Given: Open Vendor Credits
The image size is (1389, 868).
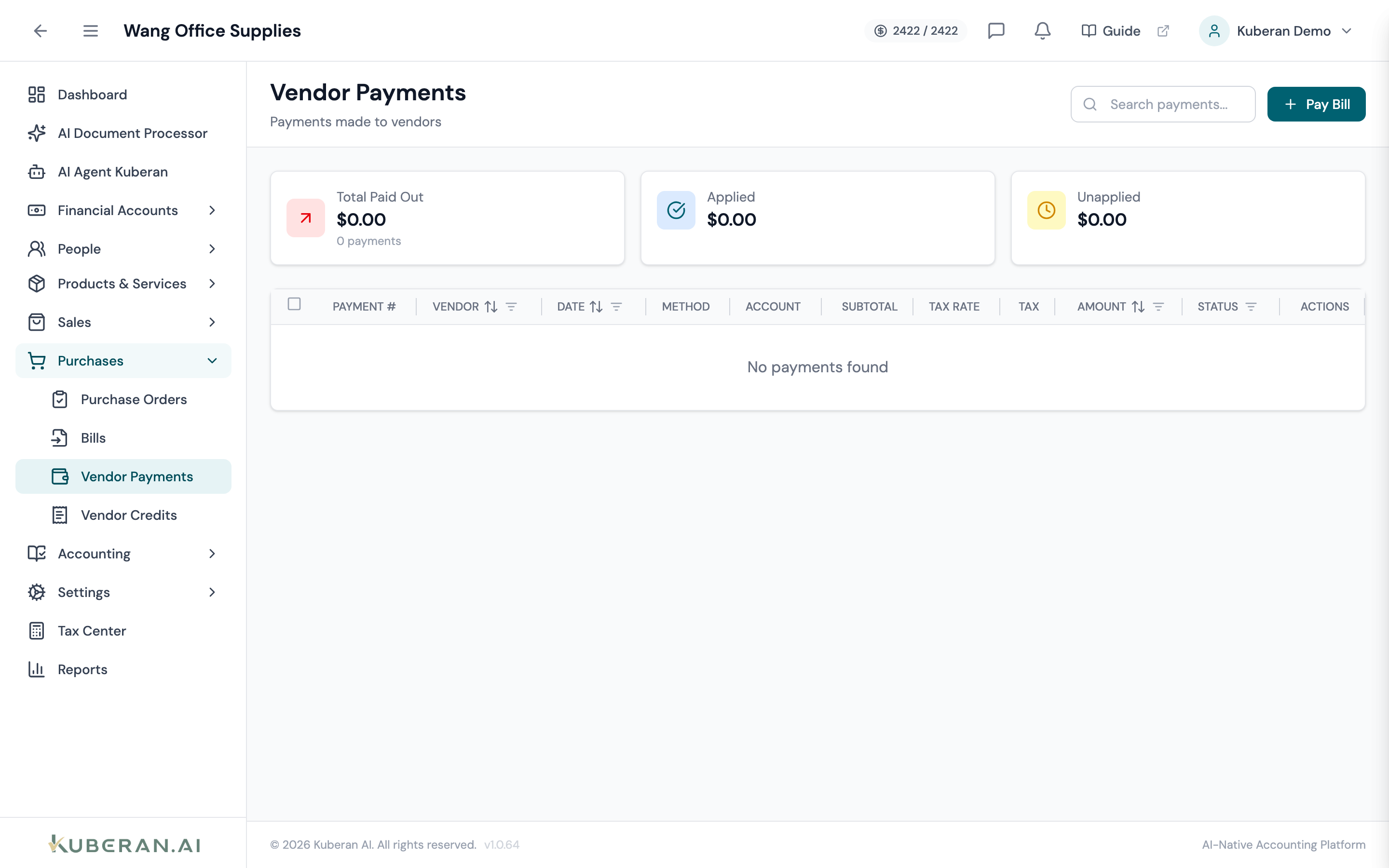Looking at the screenshot, I should click(123, 515).
